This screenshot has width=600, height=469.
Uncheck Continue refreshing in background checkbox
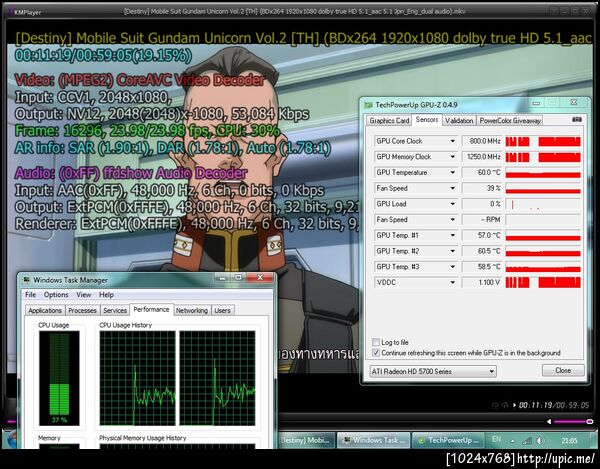pos(376,353)
